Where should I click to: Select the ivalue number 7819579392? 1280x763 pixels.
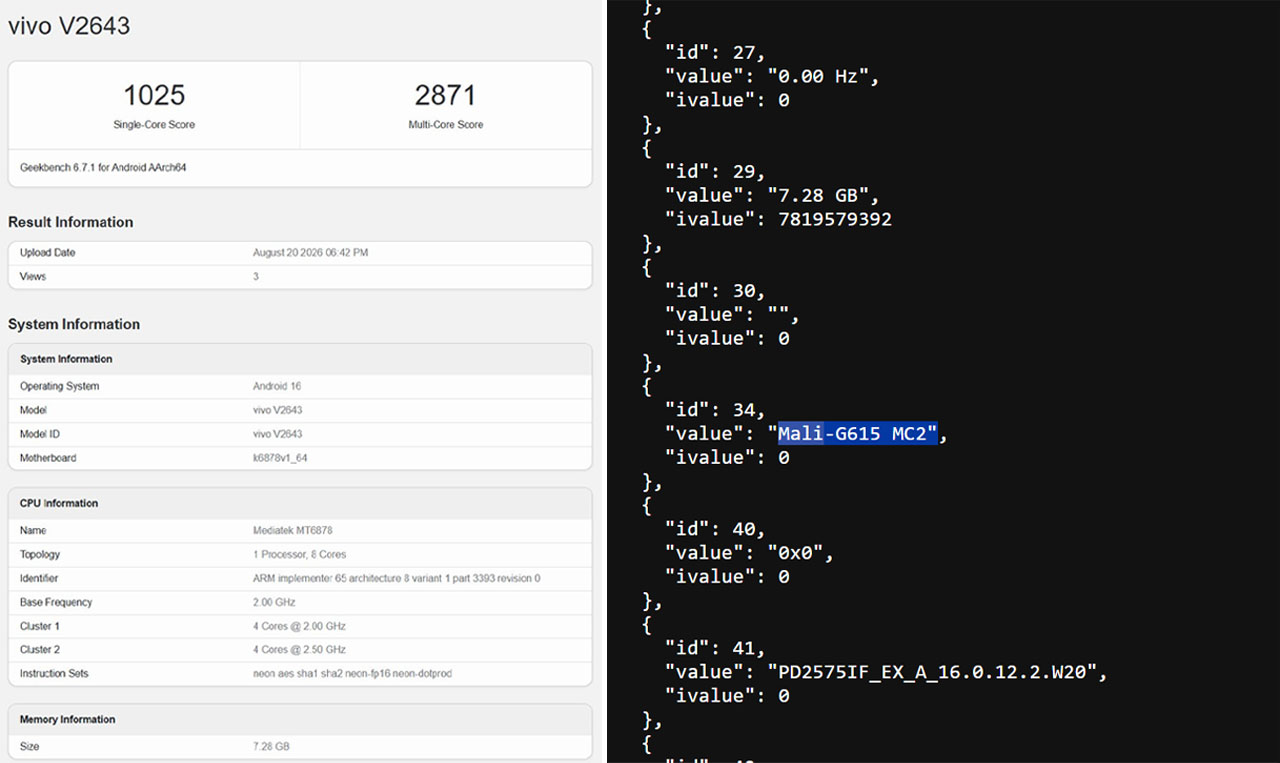tap(835, 219)
